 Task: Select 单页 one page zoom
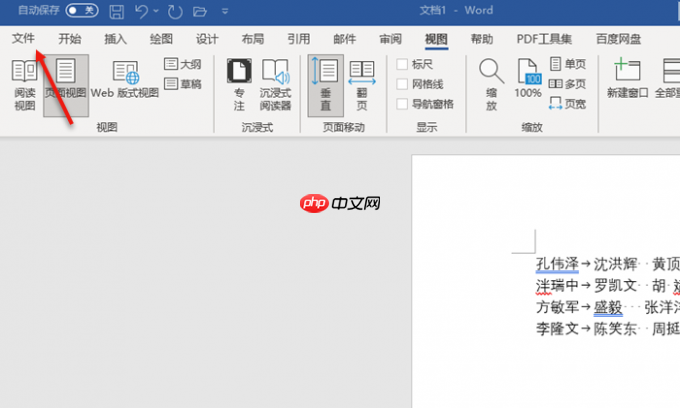point(568,64)
